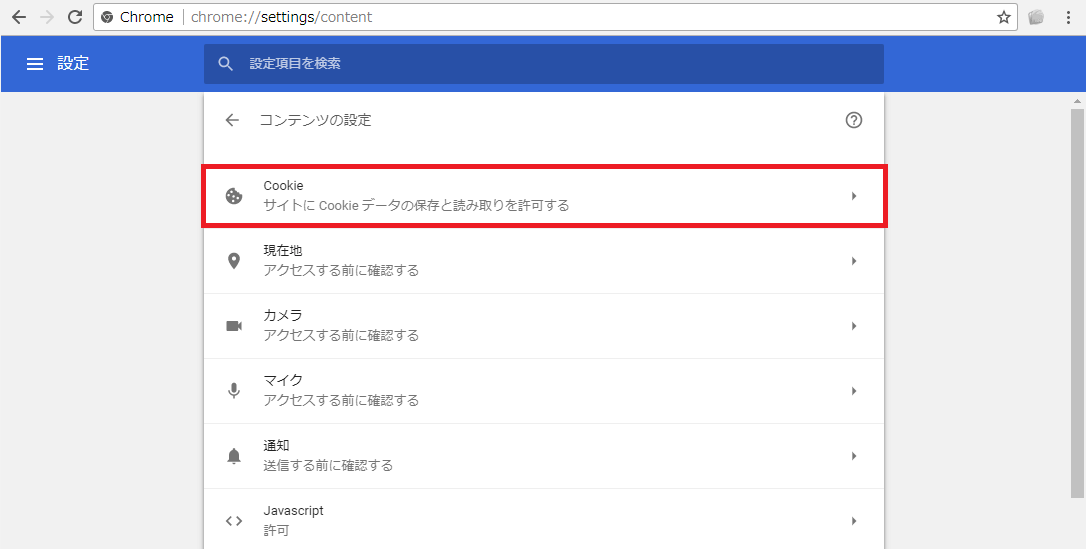Click the 設定 title in the header

73,64
